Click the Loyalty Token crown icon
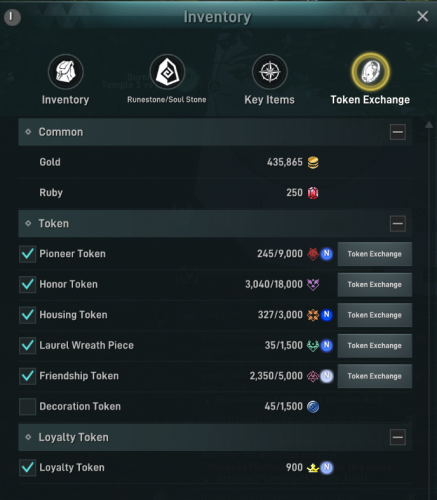The width and height of the screenshot is (437, 500). coord(313,468)
